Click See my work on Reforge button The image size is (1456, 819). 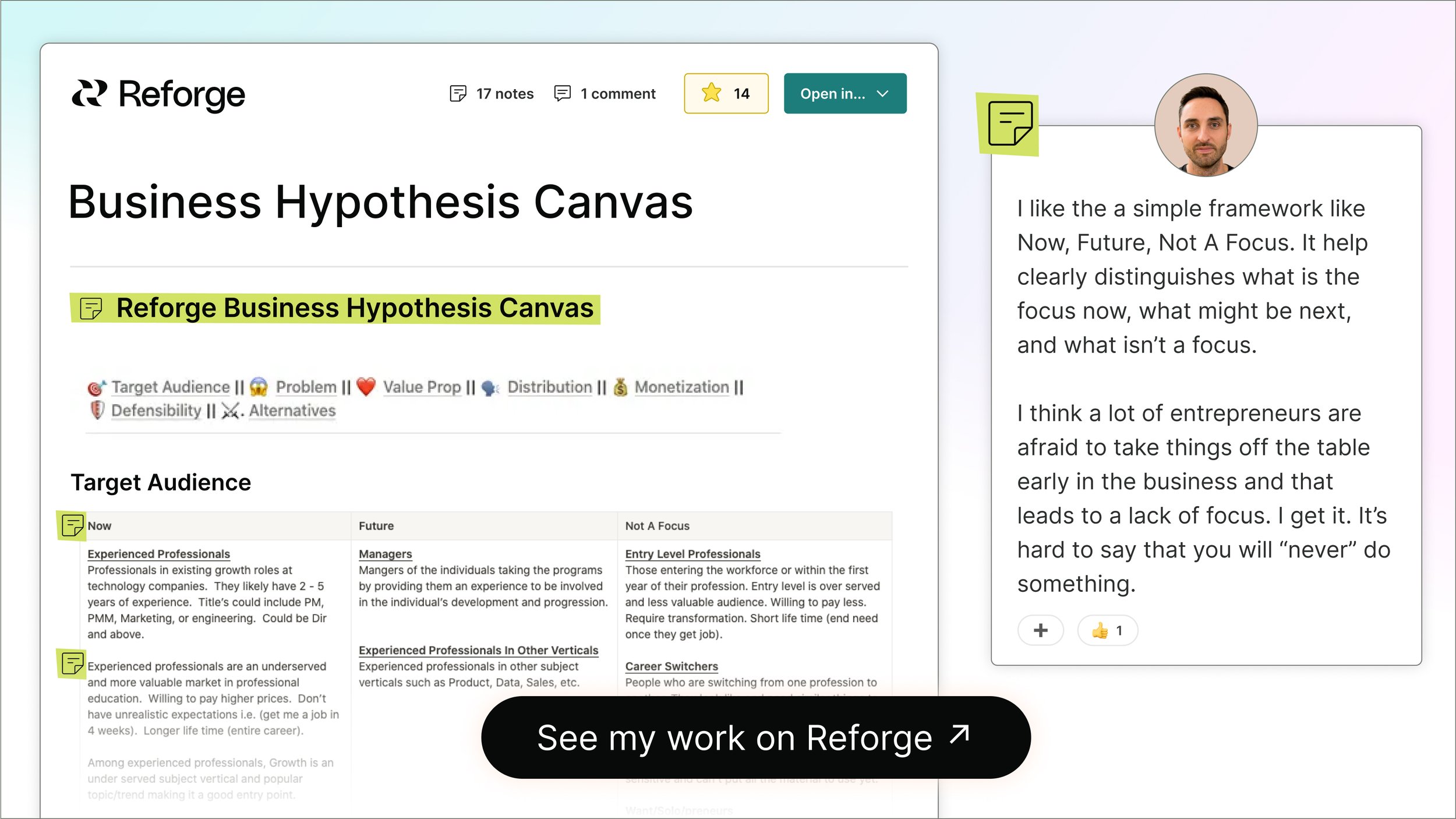(x=756, y=737)
